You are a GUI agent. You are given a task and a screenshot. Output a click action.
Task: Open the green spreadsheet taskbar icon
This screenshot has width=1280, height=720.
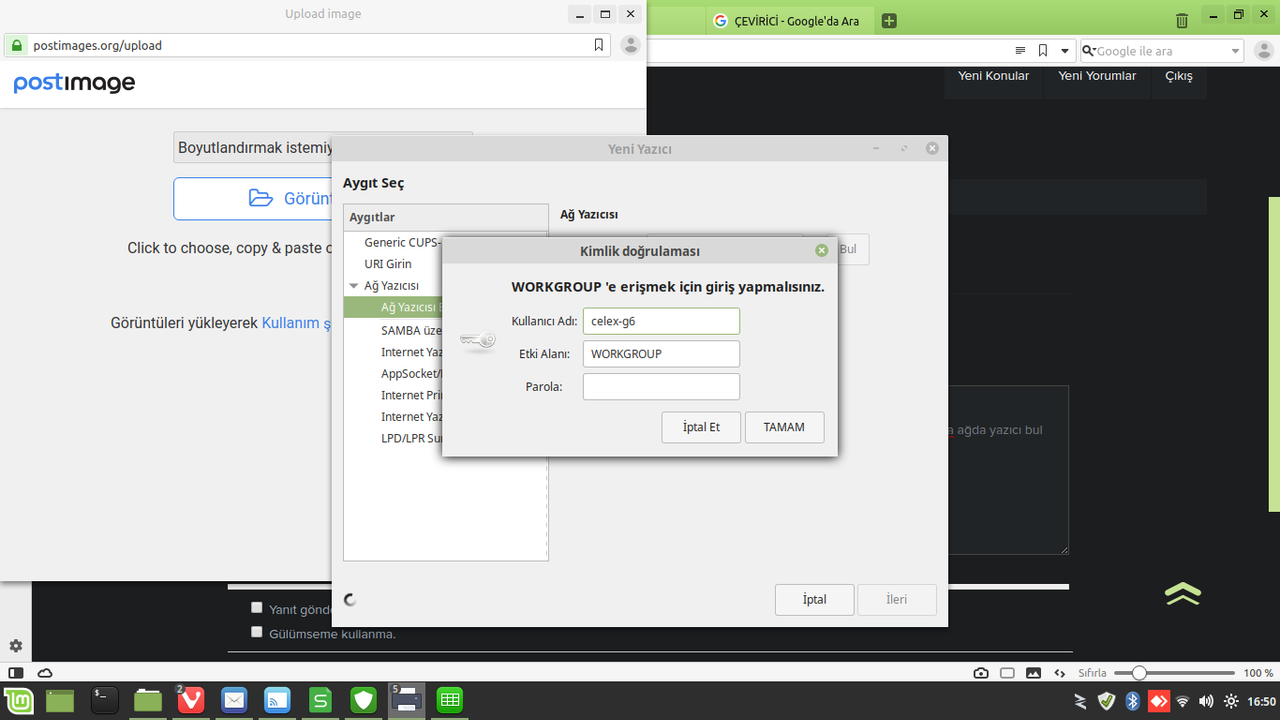450,701
